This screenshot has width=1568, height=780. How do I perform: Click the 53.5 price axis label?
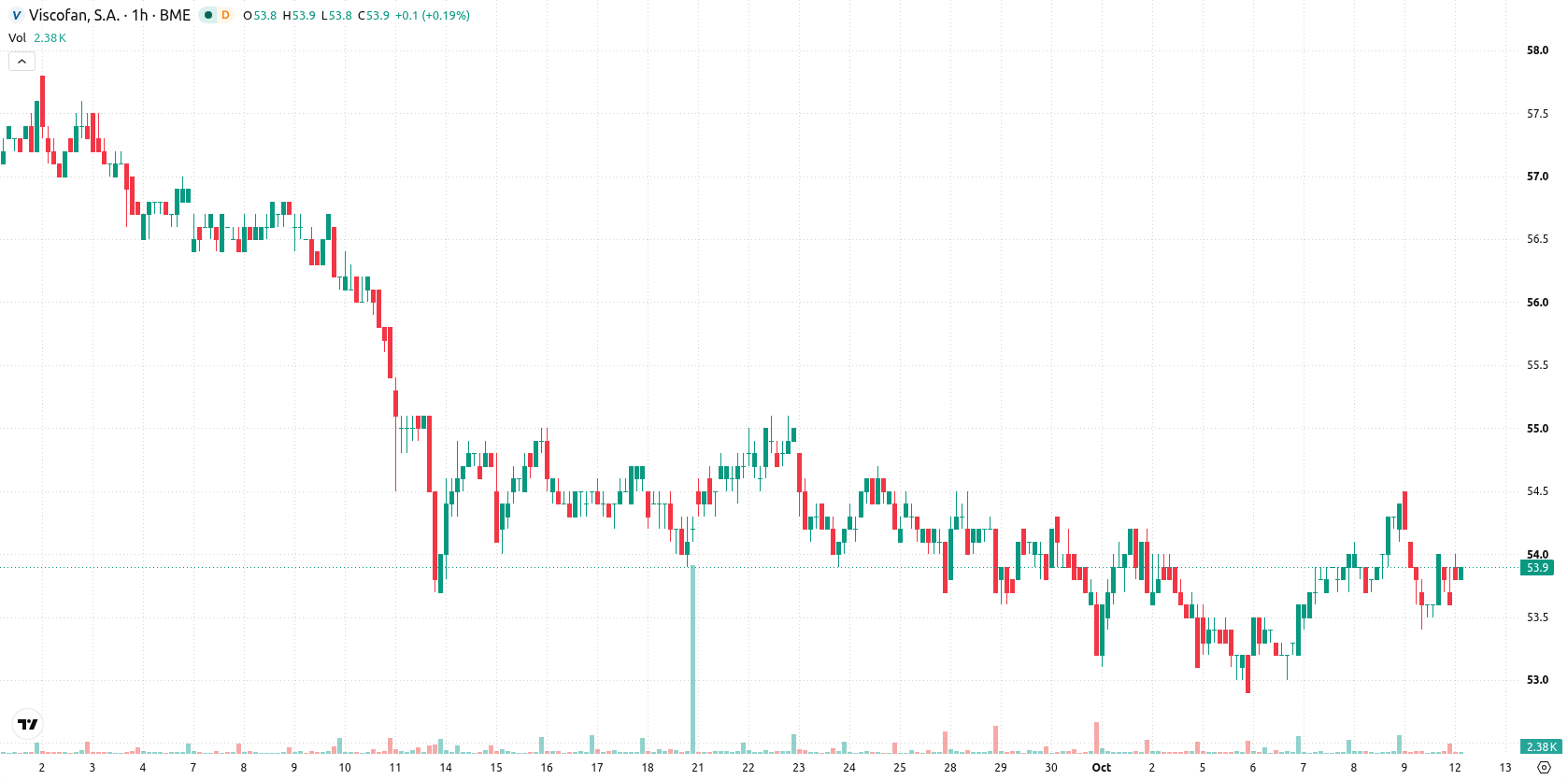tap(1537, 617)
